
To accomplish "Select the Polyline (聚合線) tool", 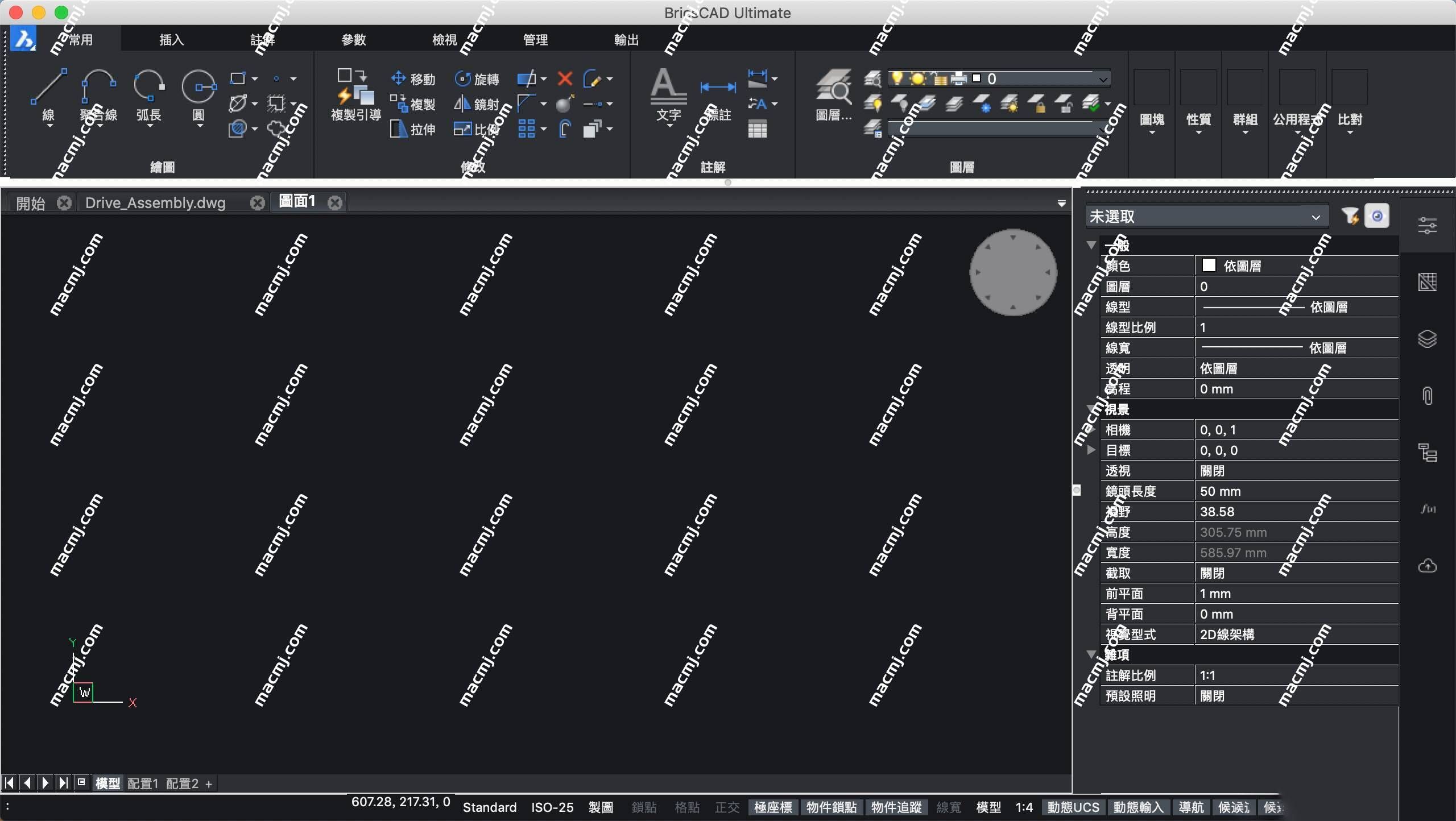I will pyautogui.click(x=98, y=96).
